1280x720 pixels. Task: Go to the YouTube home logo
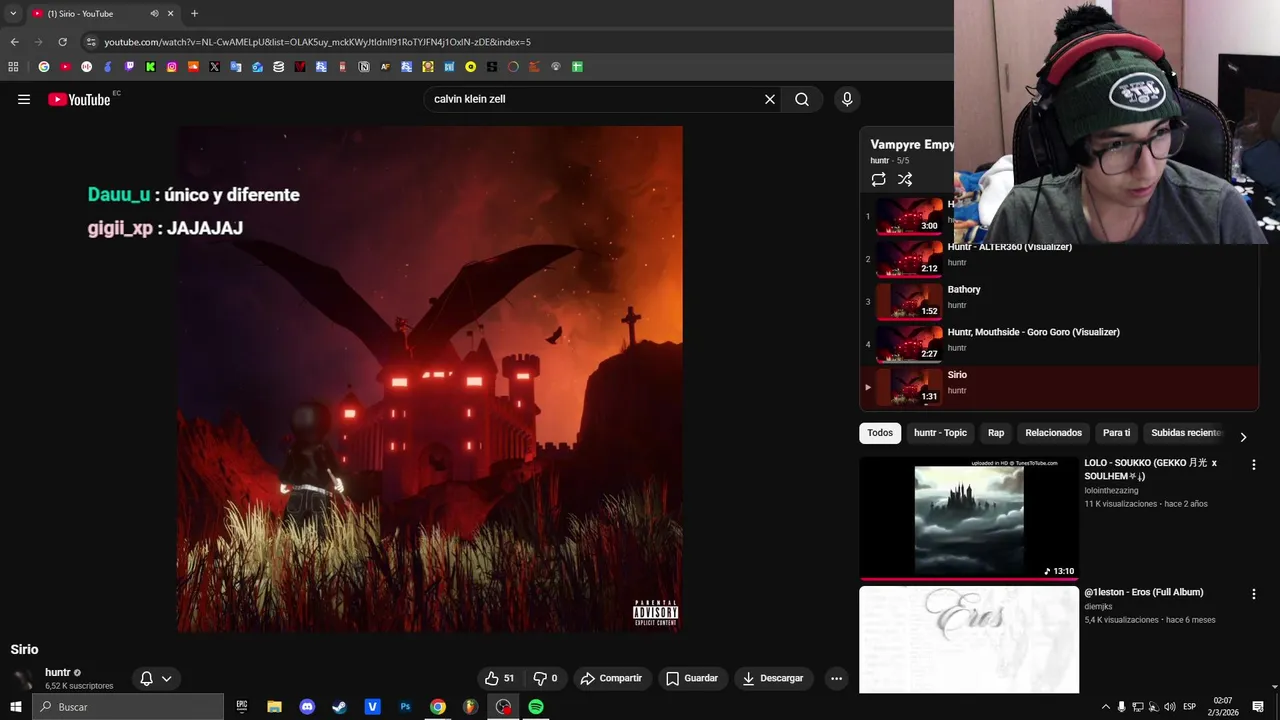(x=79, y=99)
